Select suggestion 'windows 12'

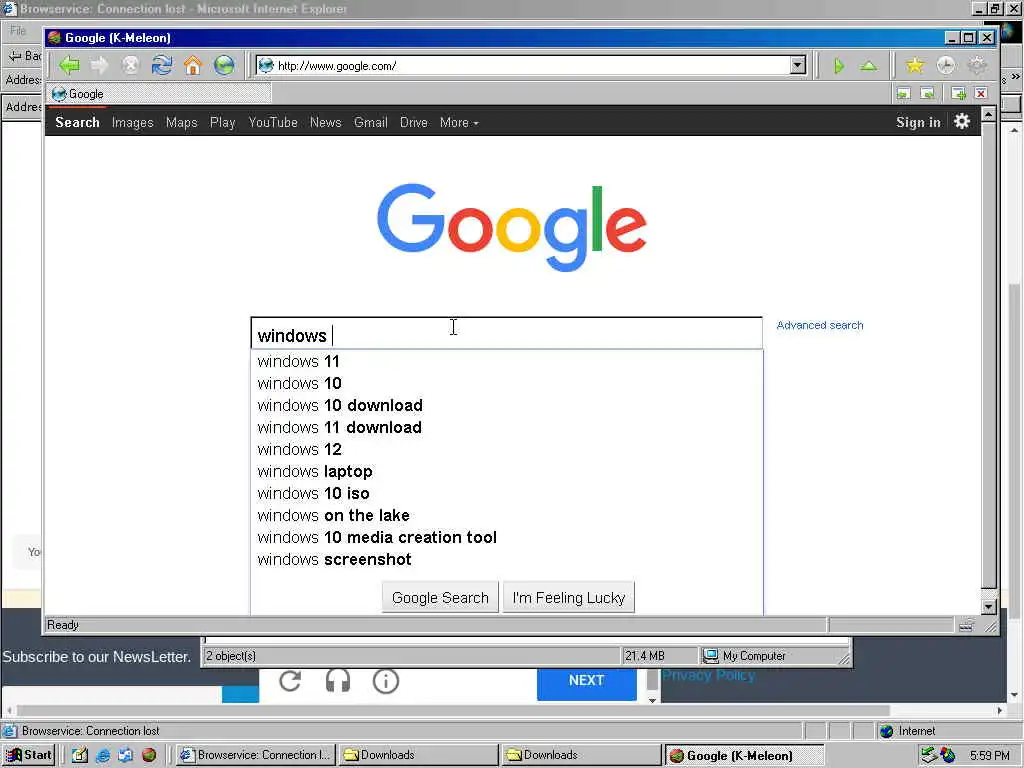[x=507, y=449]
